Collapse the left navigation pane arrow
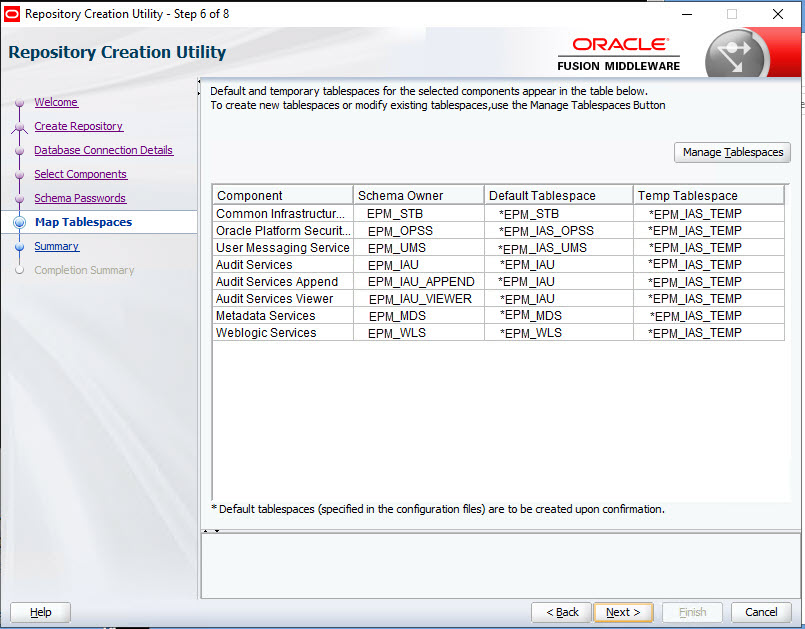 (x=199, y=82)
